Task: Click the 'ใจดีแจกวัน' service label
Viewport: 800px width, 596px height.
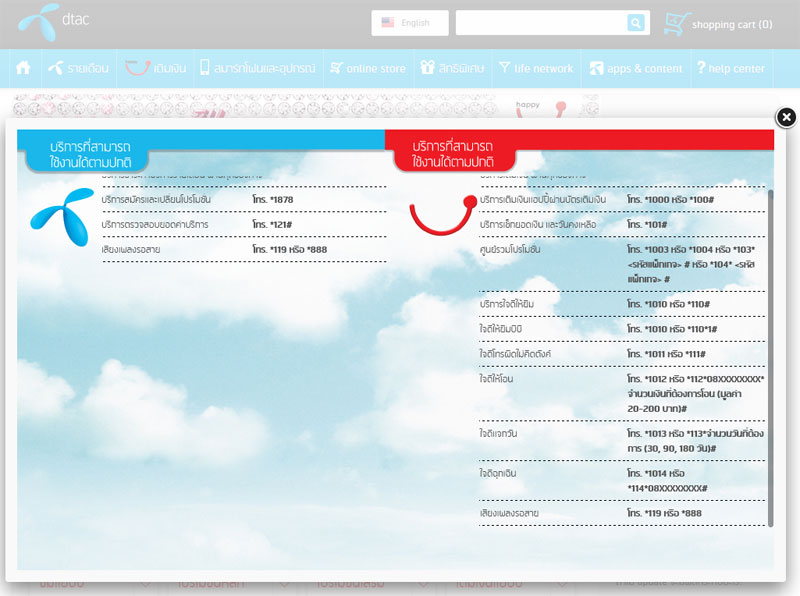Action: [x=498, y=434]
